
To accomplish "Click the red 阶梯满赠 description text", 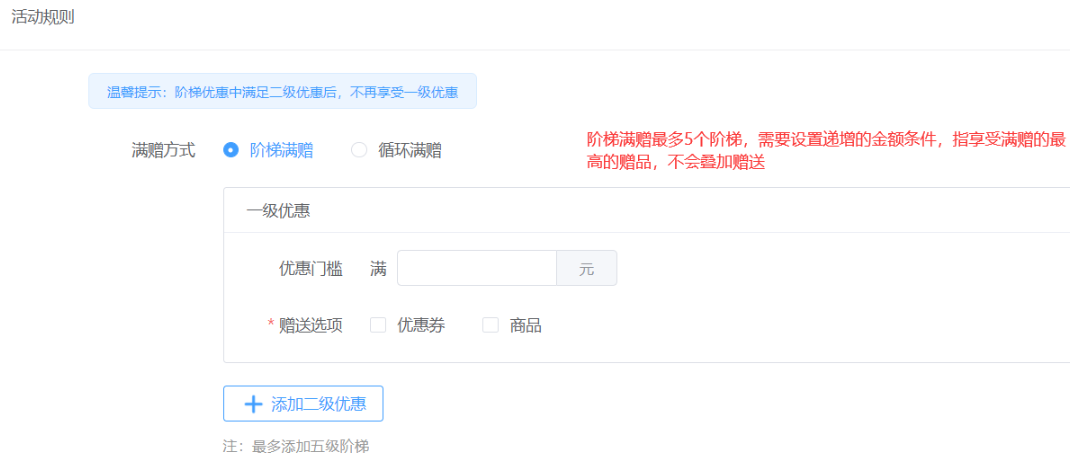I will (826, 151).
